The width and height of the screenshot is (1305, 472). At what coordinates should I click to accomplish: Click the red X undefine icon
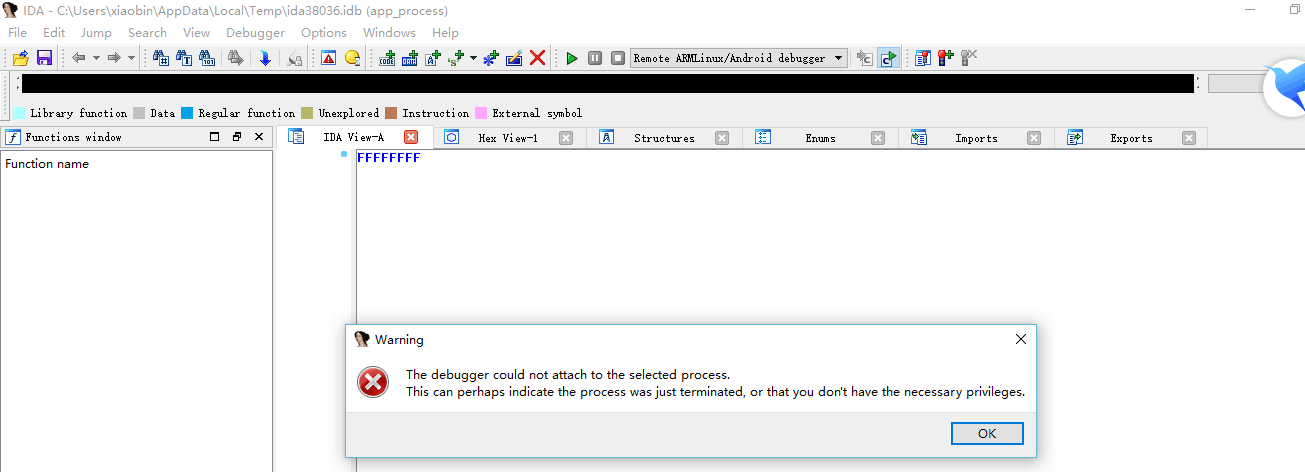coord(538,58)
